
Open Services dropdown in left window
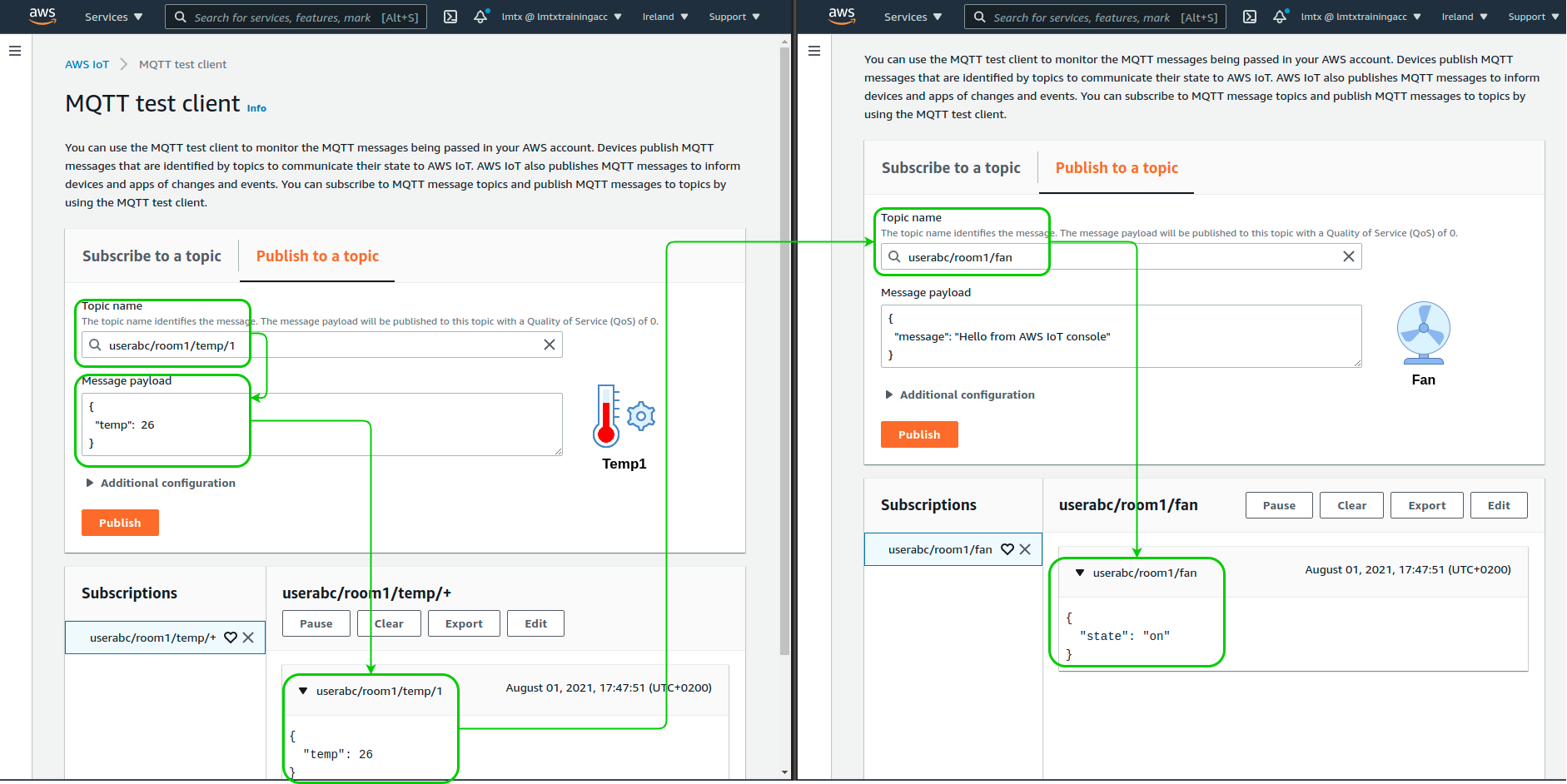(114, 17)
